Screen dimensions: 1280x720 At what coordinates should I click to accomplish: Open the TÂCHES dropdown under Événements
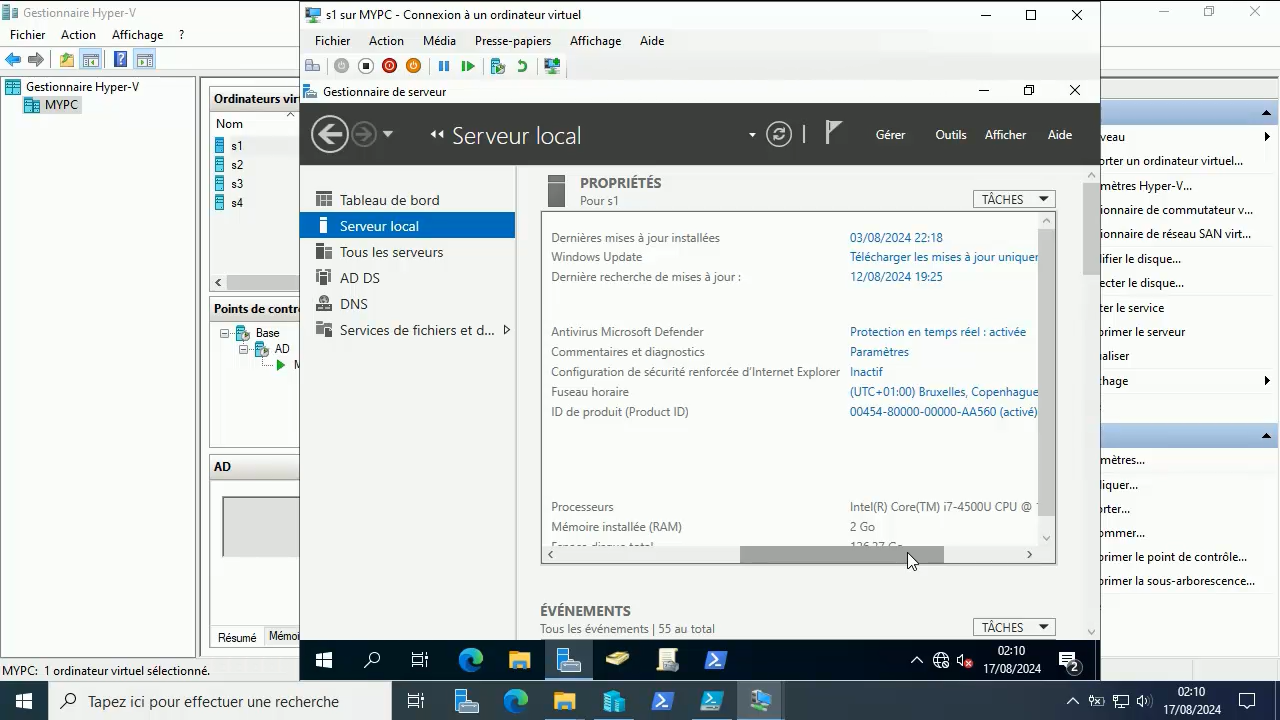(1013, 626)
